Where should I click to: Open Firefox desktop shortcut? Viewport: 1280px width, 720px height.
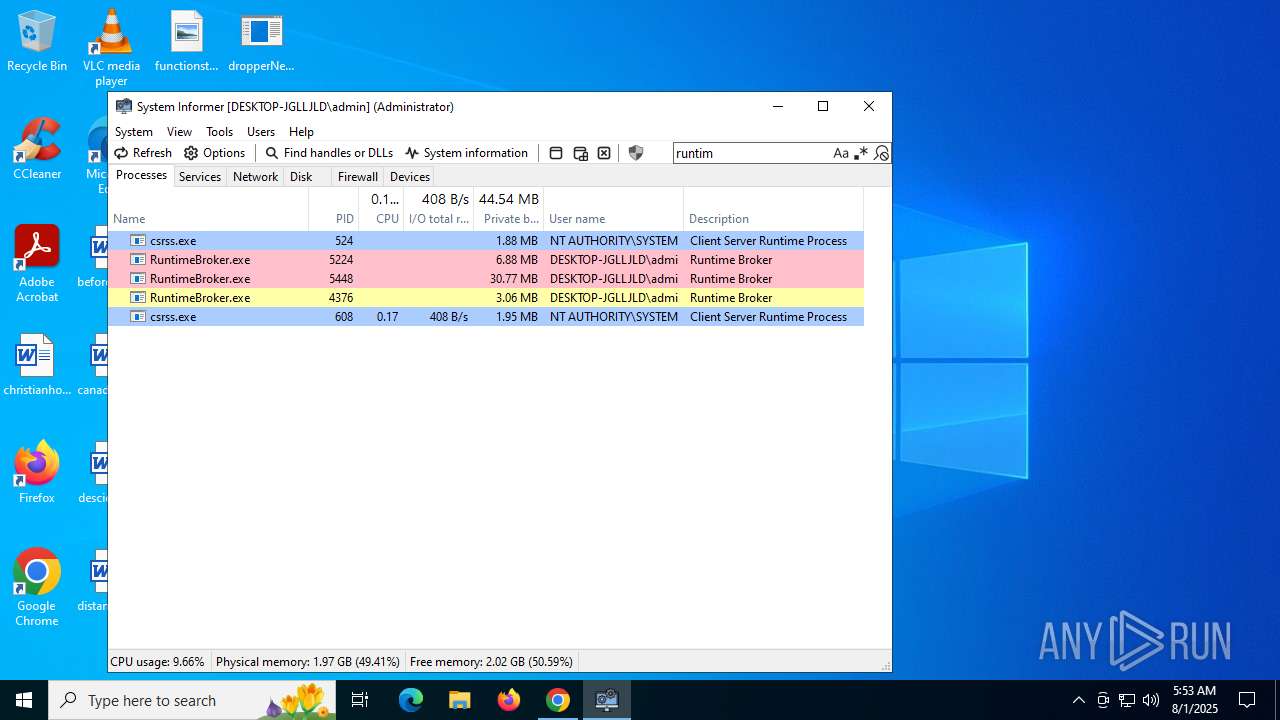click(37, 473)
